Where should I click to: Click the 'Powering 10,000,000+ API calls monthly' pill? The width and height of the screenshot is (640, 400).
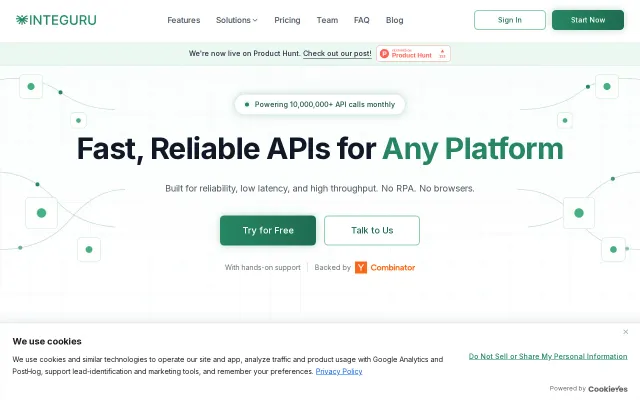pyautogui.click(x=320, y=104)
